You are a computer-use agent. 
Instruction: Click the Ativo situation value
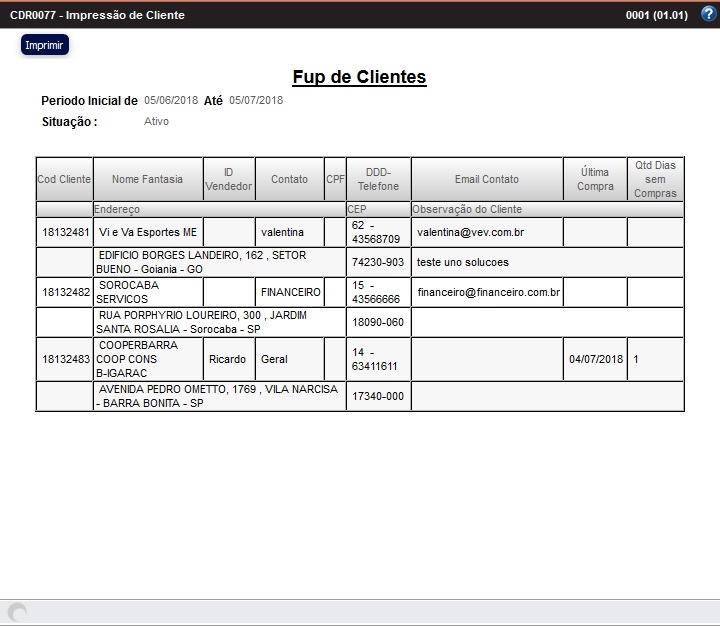pos(156,121)
